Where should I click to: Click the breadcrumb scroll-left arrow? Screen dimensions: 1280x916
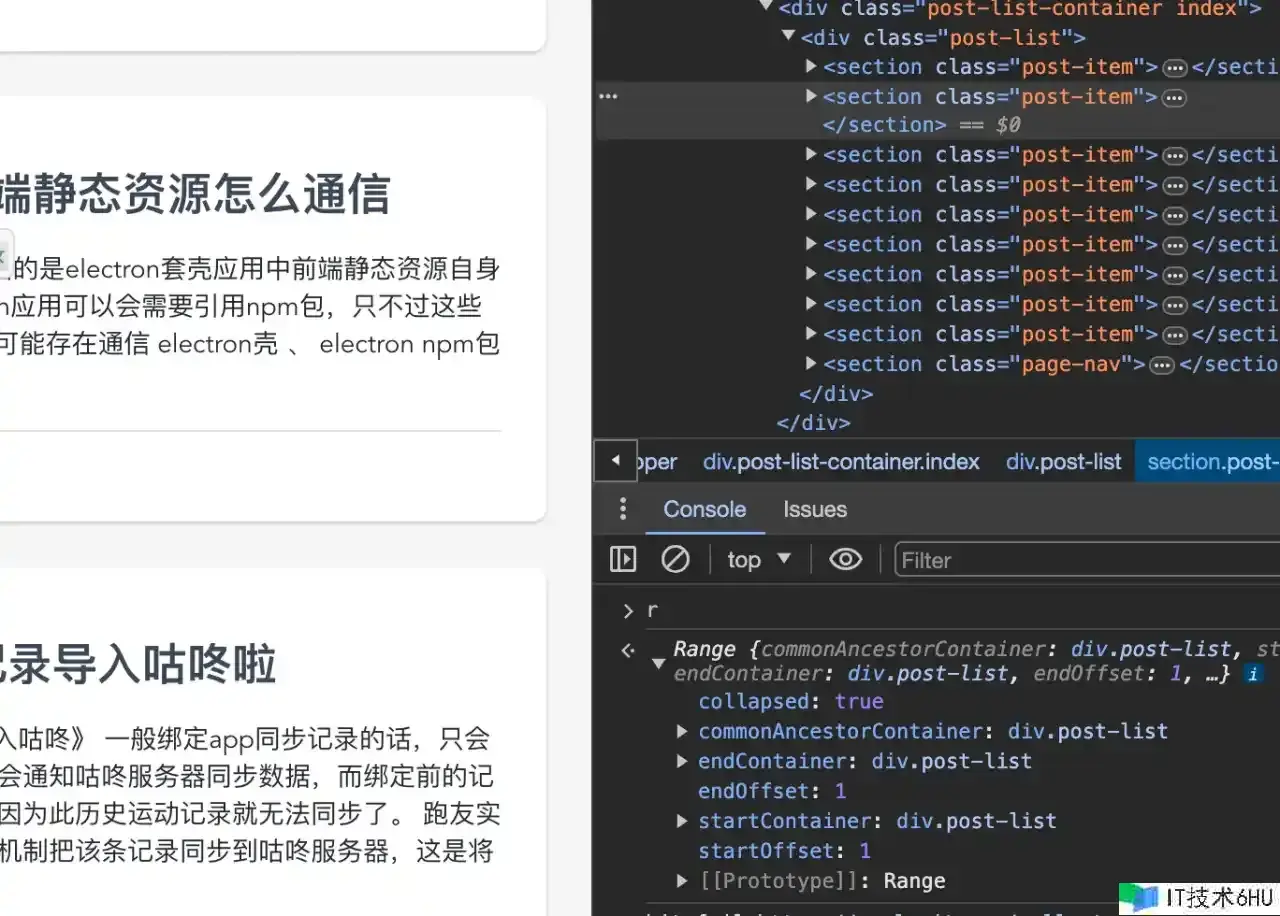click(x=616, y=461)
